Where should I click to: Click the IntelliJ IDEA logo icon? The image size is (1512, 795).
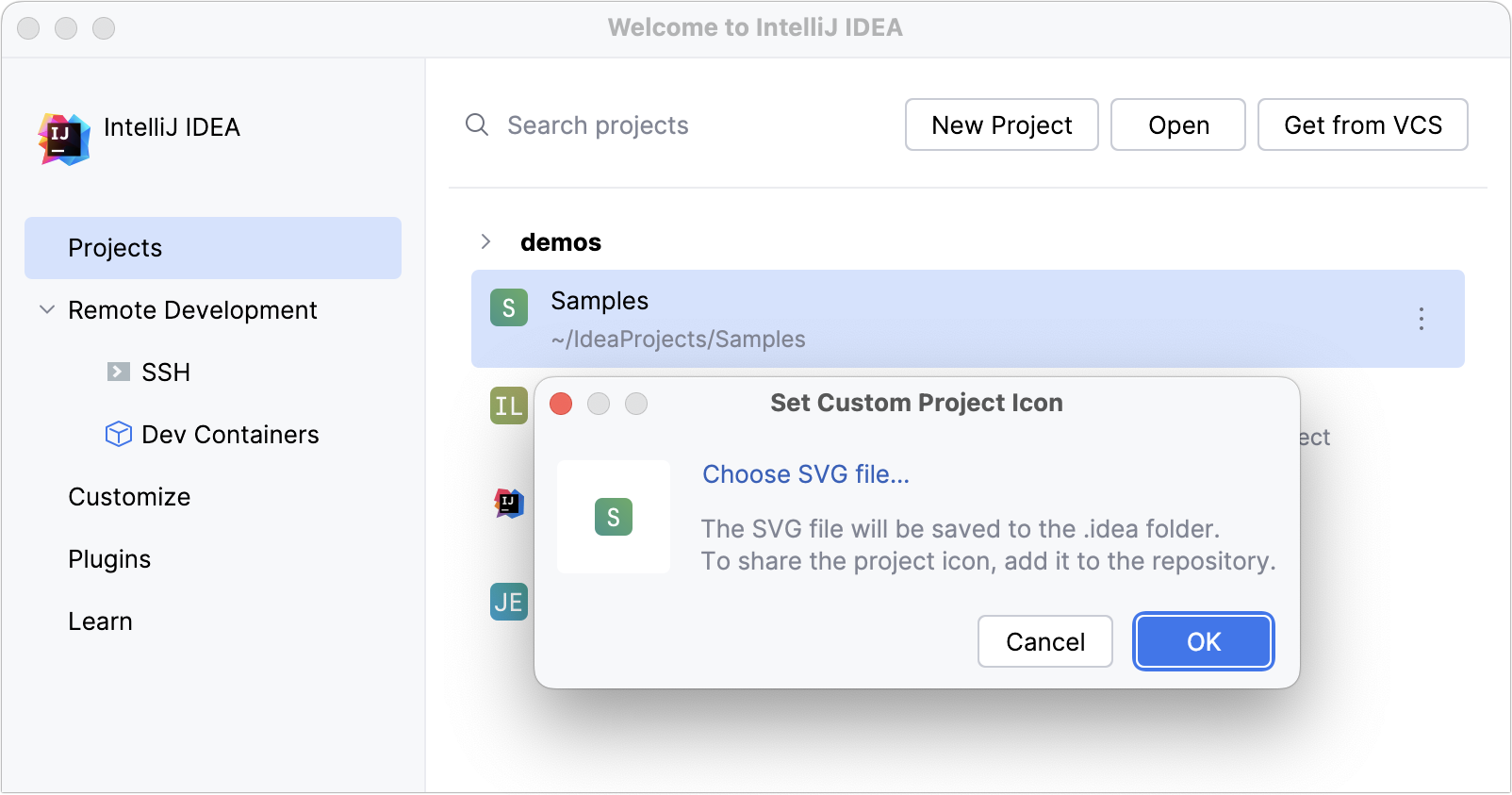(x=64, y=139)
